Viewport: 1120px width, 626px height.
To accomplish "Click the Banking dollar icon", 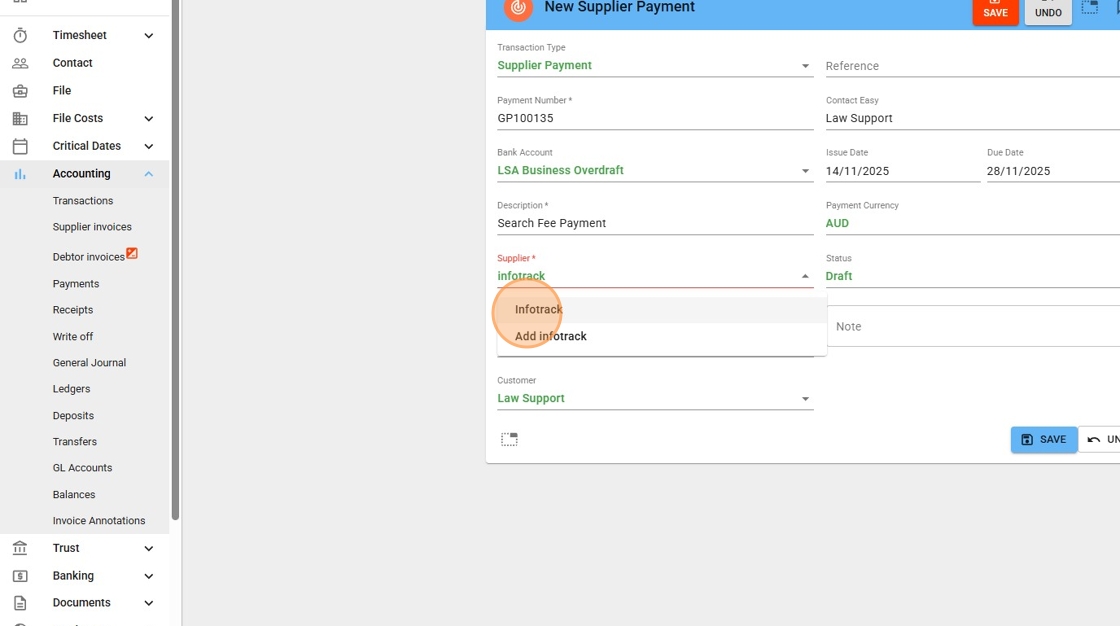I will click(20, 576).
